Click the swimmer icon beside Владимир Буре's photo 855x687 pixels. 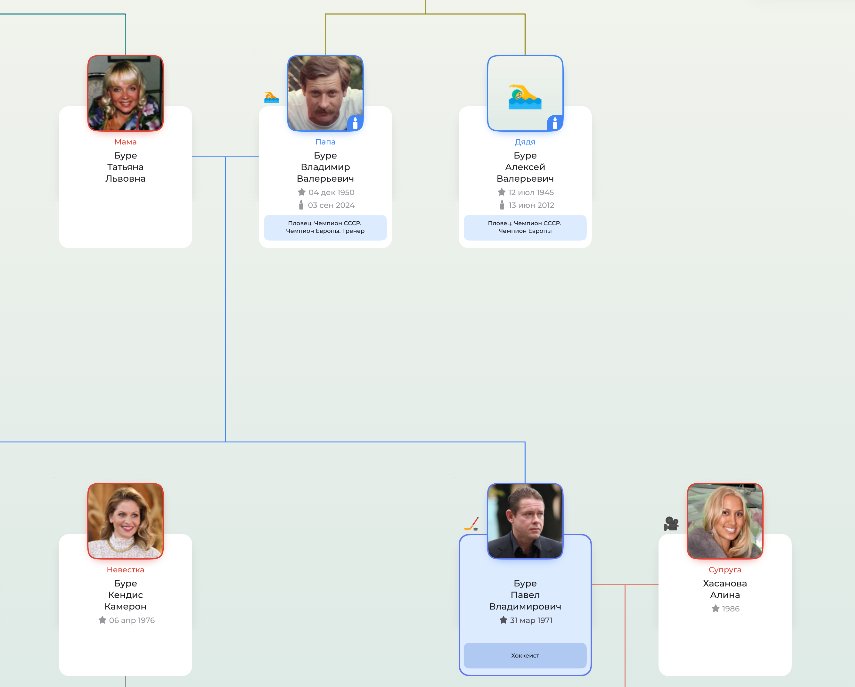pos(271,97)
